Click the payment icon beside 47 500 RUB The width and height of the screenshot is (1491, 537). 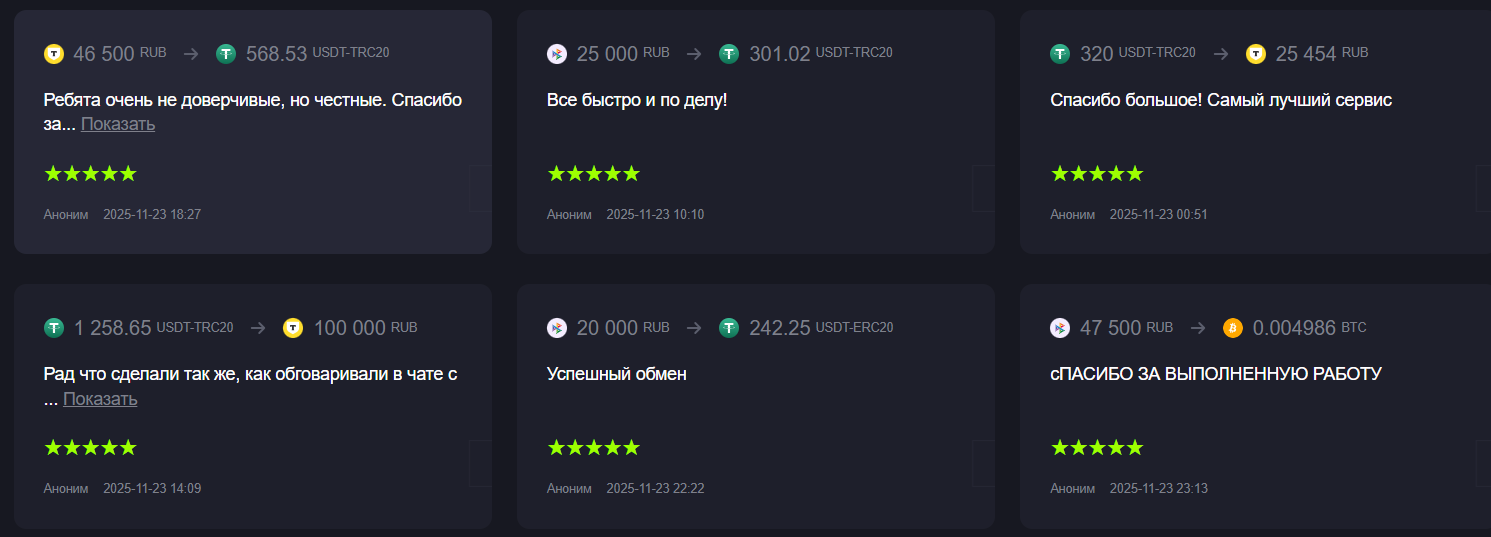point(1060,328)
